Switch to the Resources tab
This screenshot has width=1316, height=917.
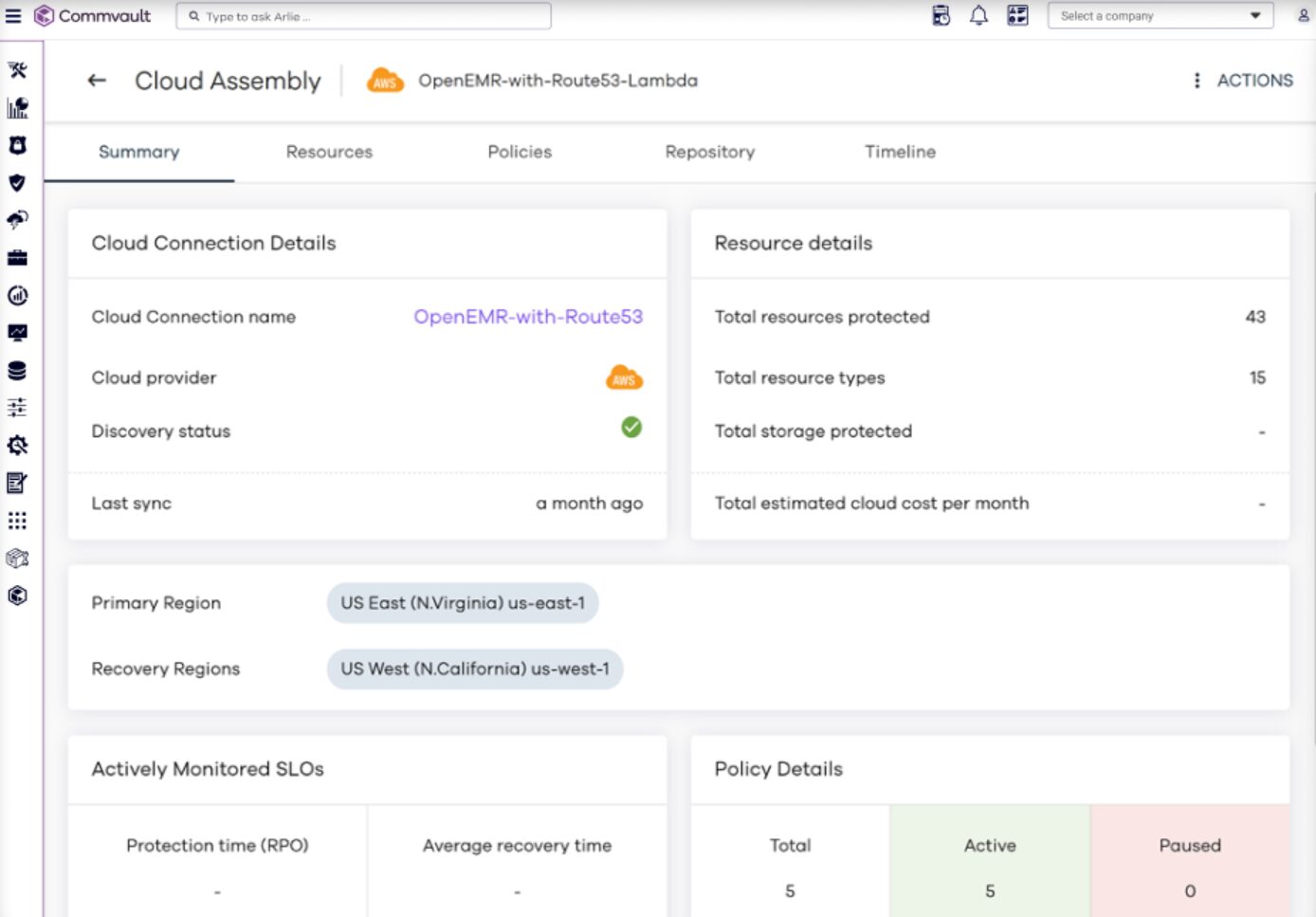tap(329, 152)
